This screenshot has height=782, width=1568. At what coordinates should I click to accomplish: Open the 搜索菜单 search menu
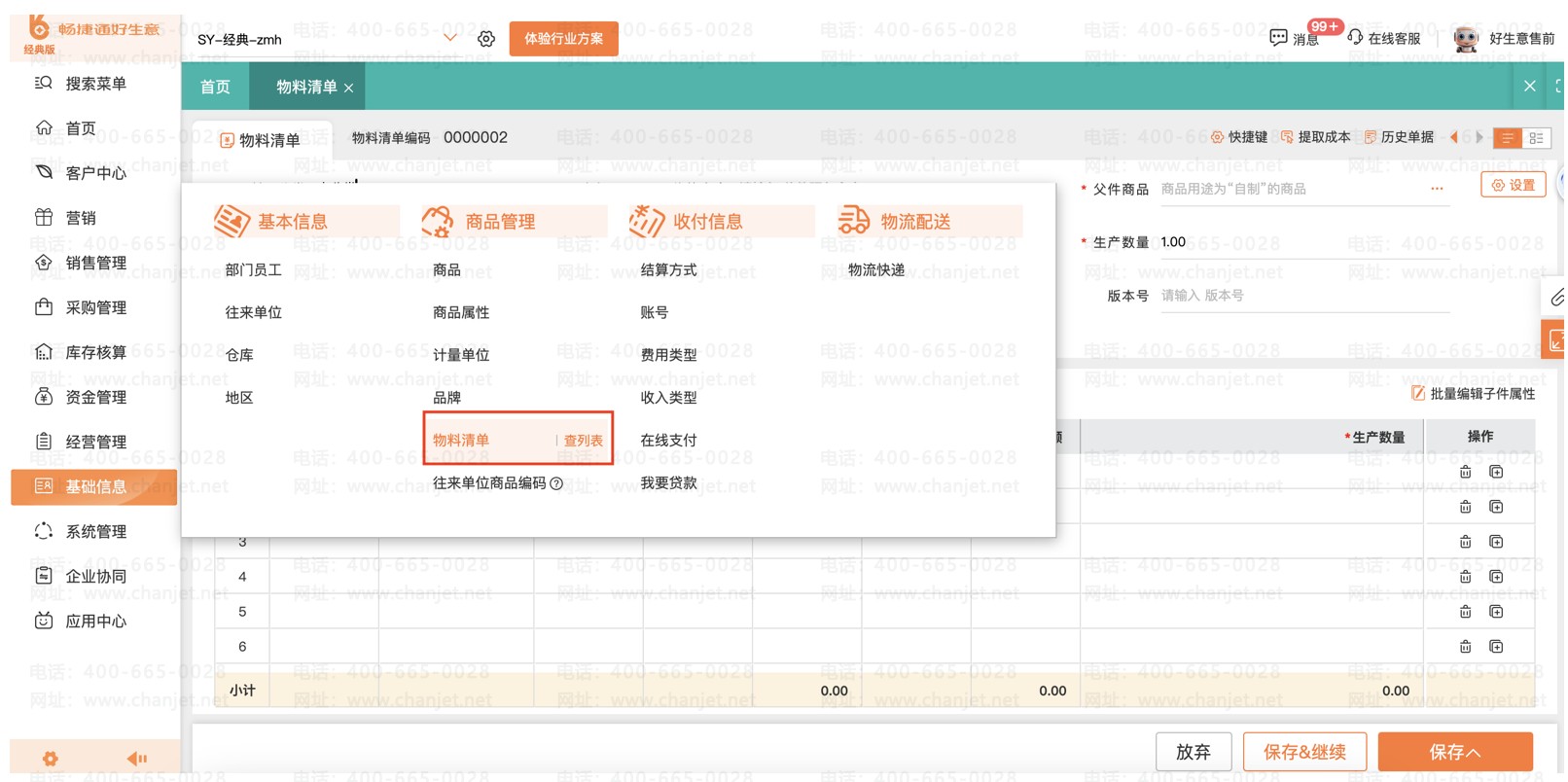82,84
